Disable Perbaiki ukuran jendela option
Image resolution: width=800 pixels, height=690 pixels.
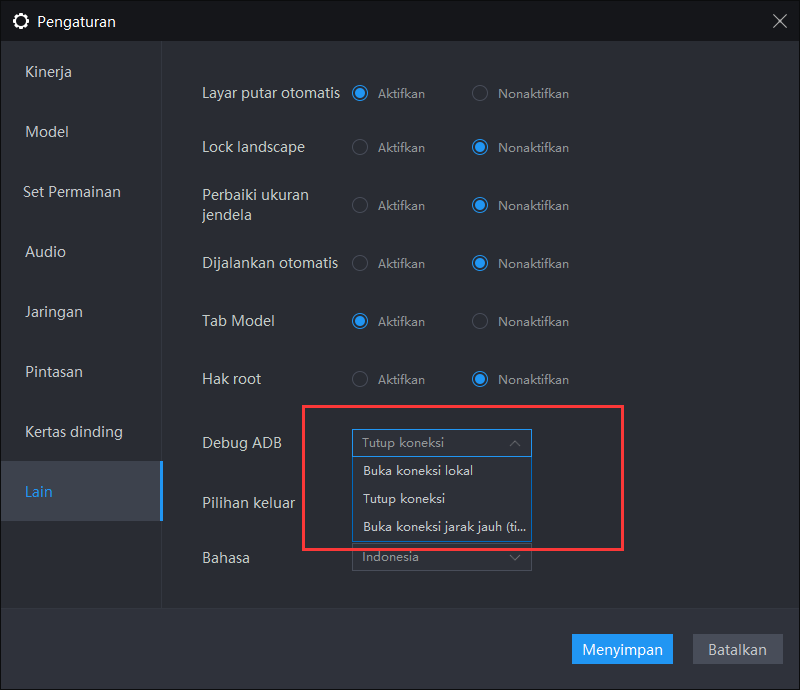(480, 205)
